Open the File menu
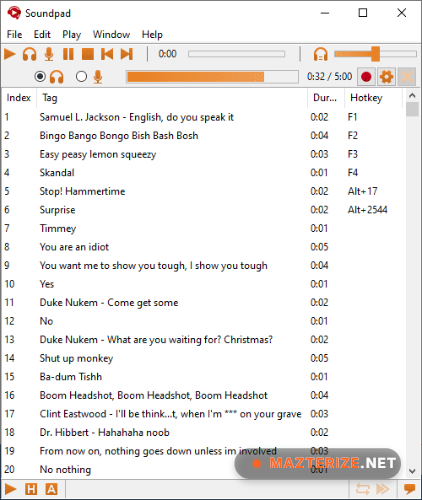 (14, 34)
